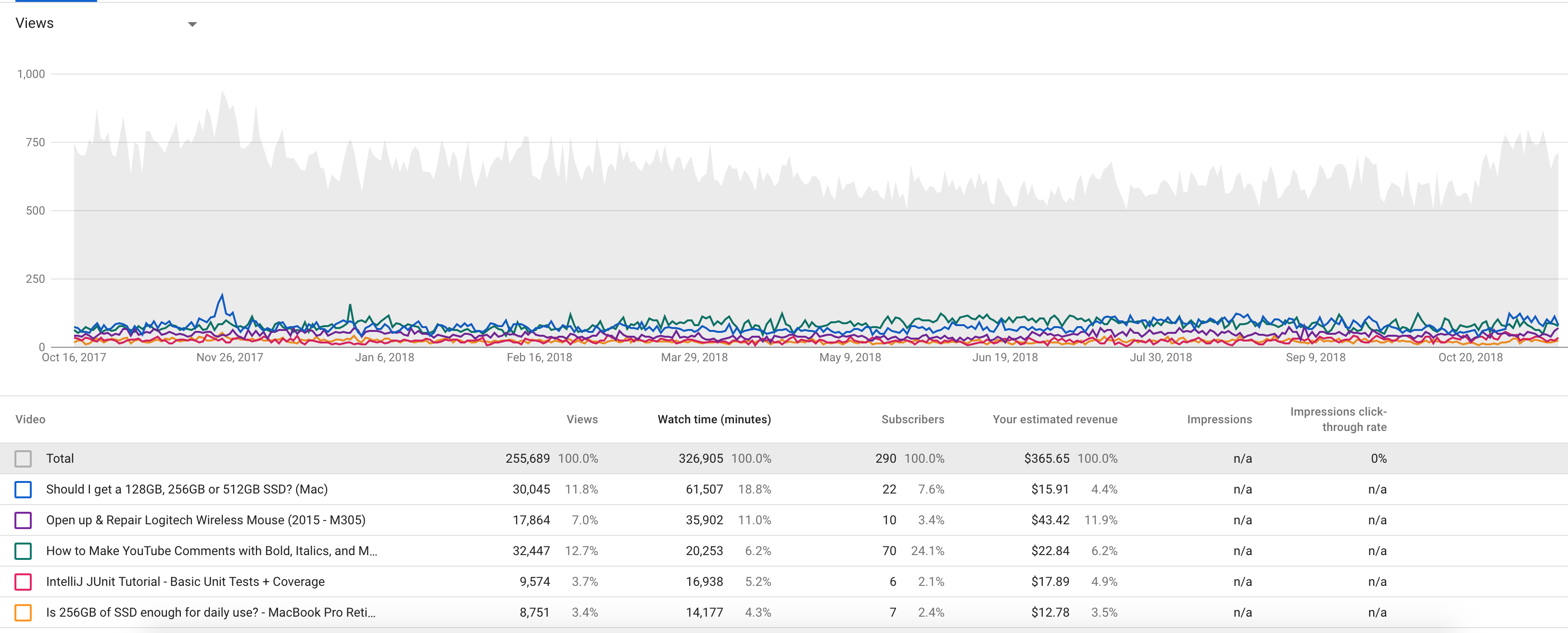The width and height of the screenshot is (1568, 633).
Task: Toggle the blue checkbox for SSD Mac video
Action: 23,489
